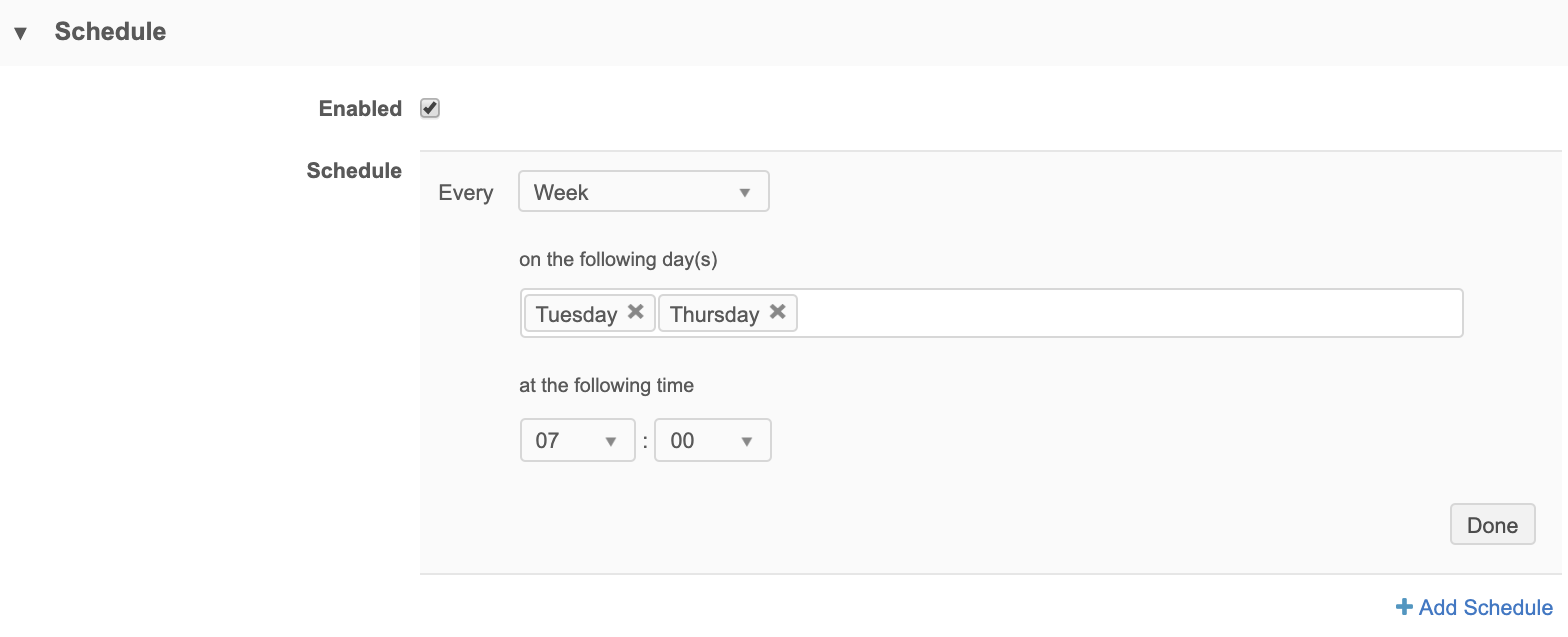This screenshot has height=637, width=1568.
Task: Click the Week dropdown arrow
Action: 744,193
